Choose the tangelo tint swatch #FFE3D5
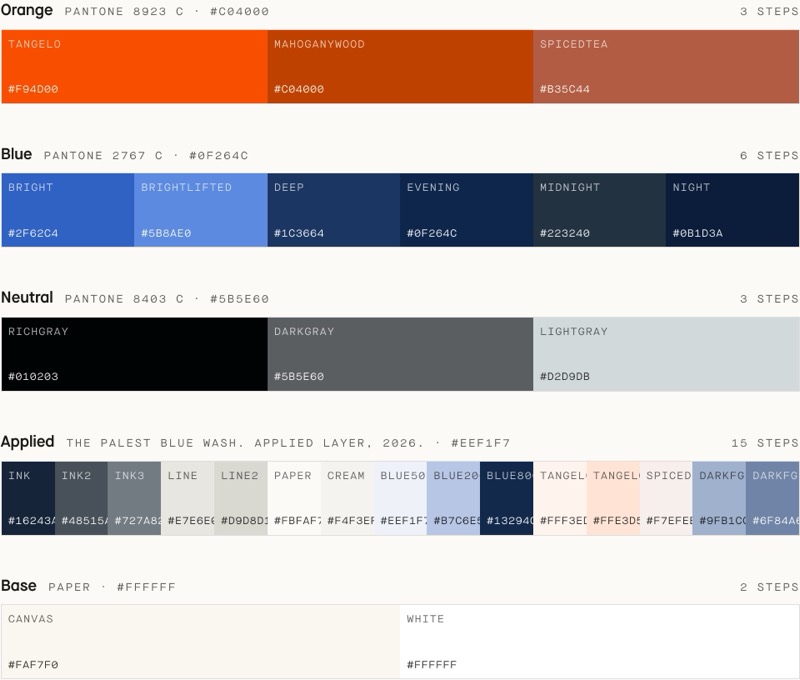This screenshot has height=680, width=800. 613,498
